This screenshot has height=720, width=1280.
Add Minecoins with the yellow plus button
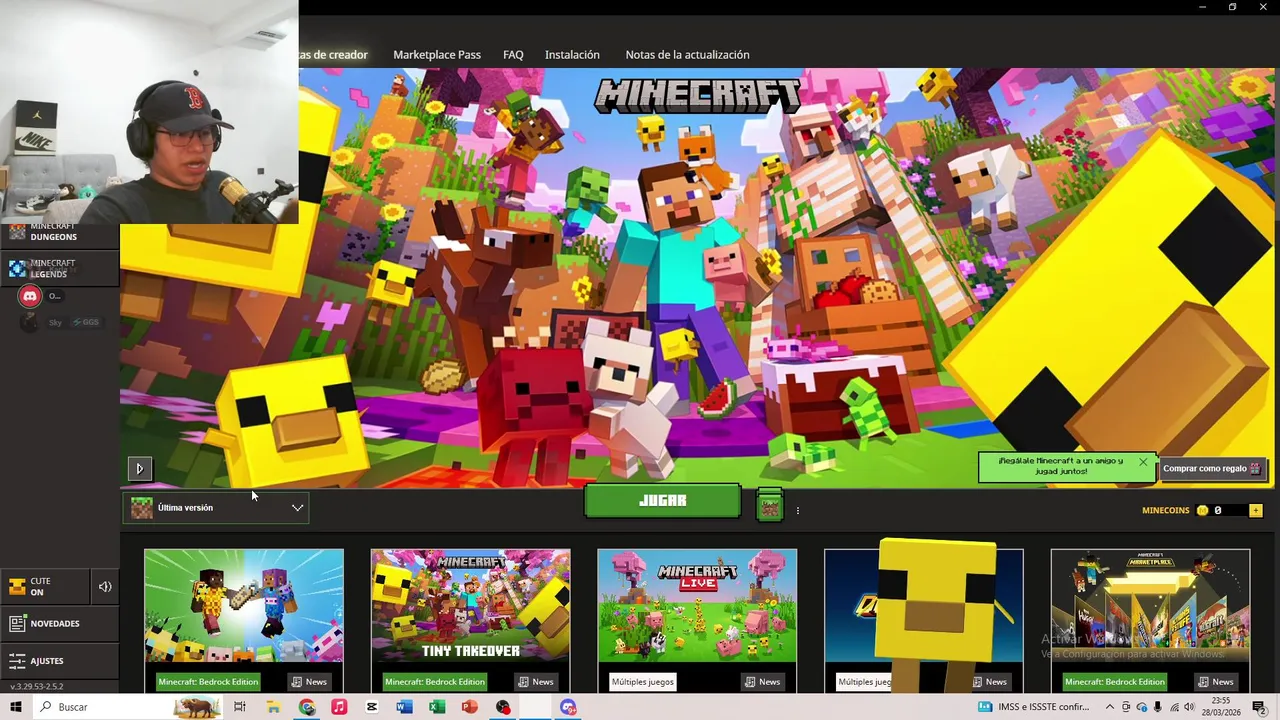point(1255,510)
